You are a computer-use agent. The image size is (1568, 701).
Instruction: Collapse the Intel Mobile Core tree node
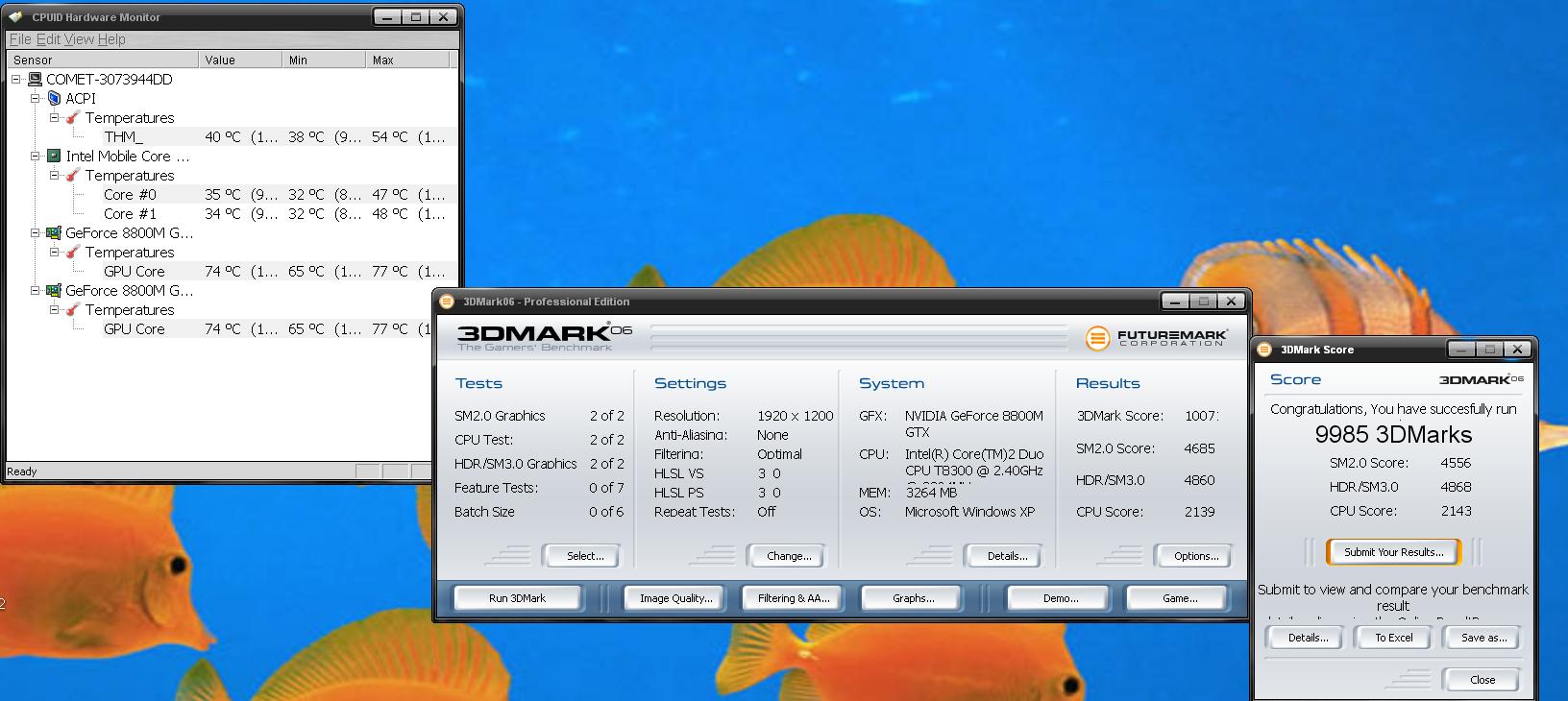point(36,156)
